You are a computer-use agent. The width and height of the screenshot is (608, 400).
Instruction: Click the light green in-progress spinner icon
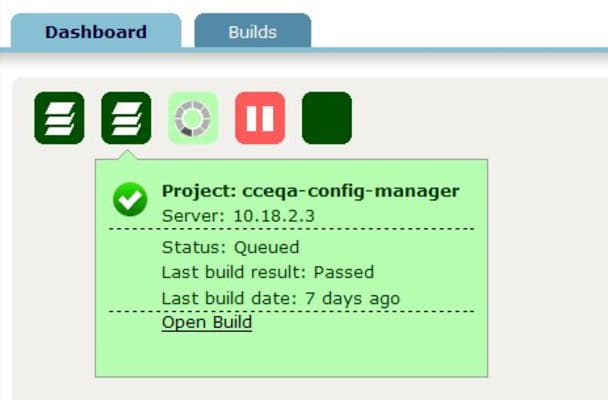(x=193, y=118)
